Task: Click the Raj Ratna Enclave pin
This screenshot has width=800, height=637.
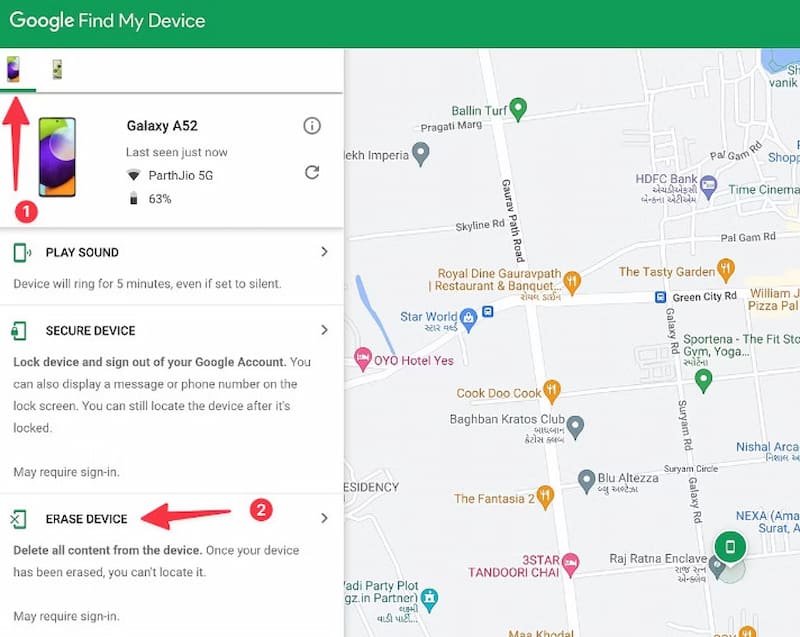Action: pyautogui.click(x=717, y=568)
